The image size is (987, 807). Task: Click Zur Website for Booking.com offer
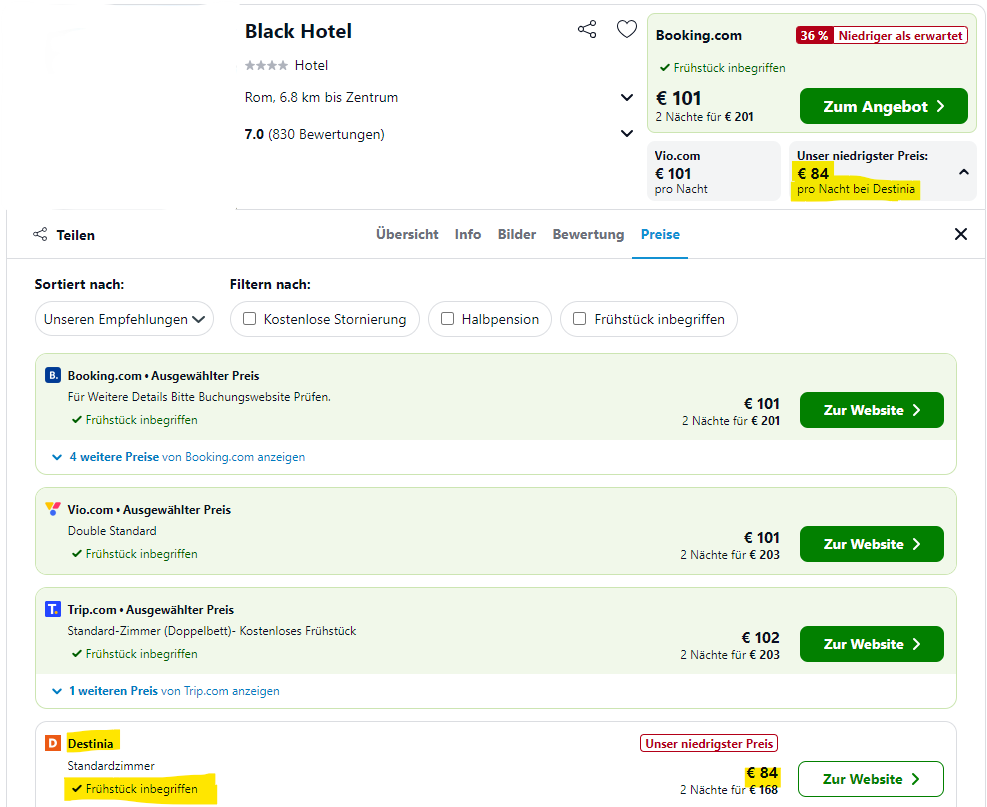pos(872,410)
